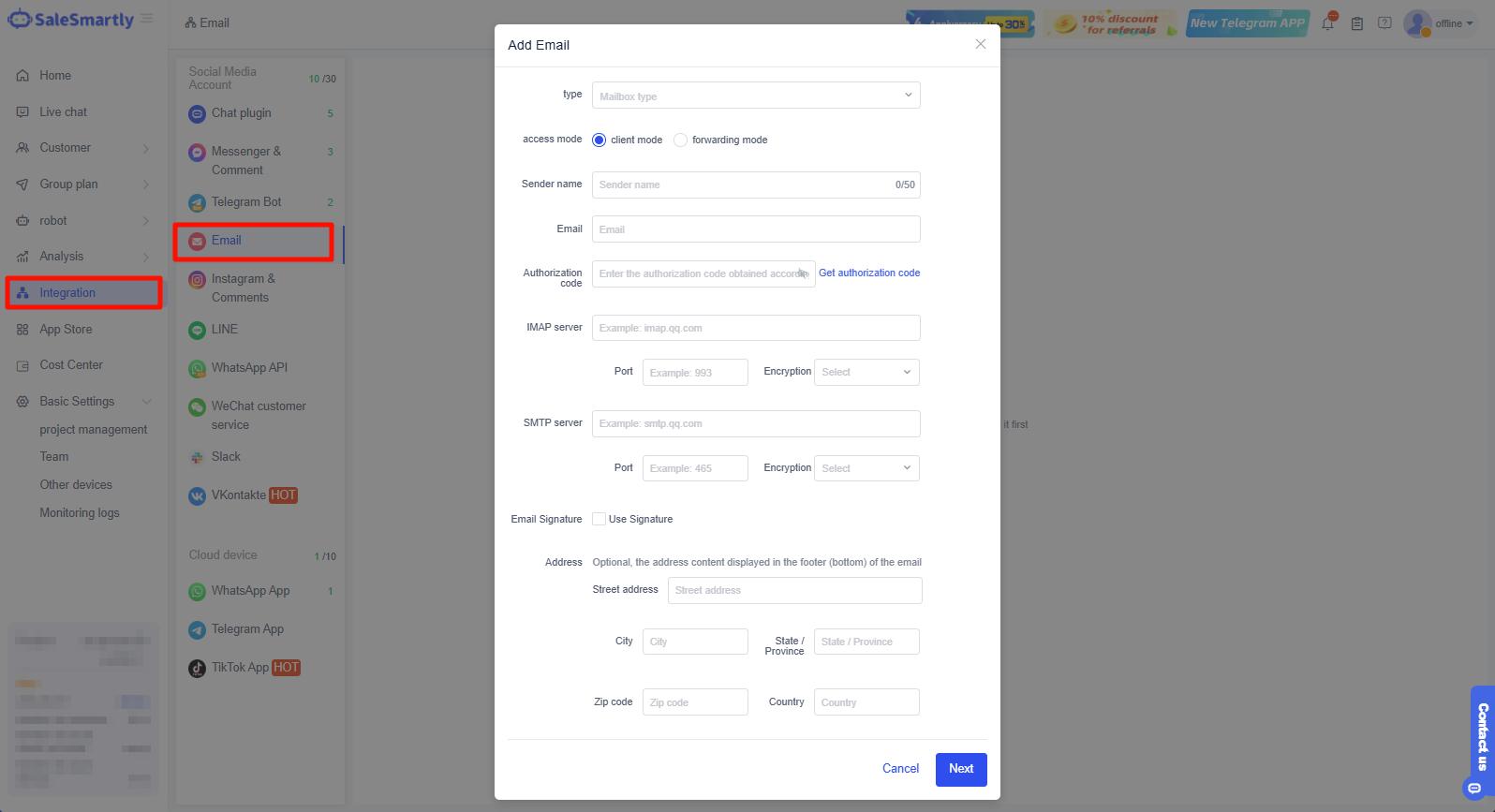Open the New Telegram APP banner
This screenshot has width=1495, height=812.
click(x=1247, y=23)
